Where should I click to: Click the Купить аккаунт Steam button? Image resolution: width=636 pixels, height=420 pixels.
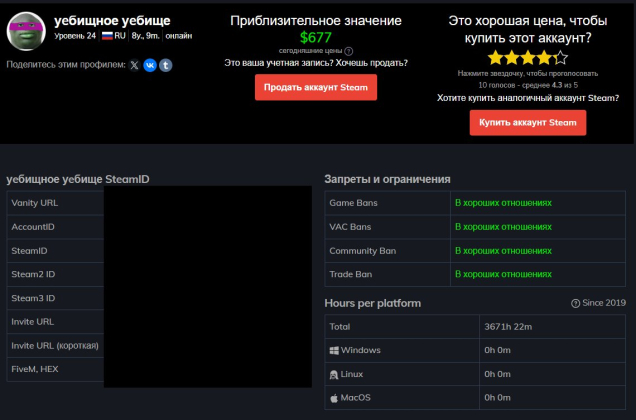[528, 123]
